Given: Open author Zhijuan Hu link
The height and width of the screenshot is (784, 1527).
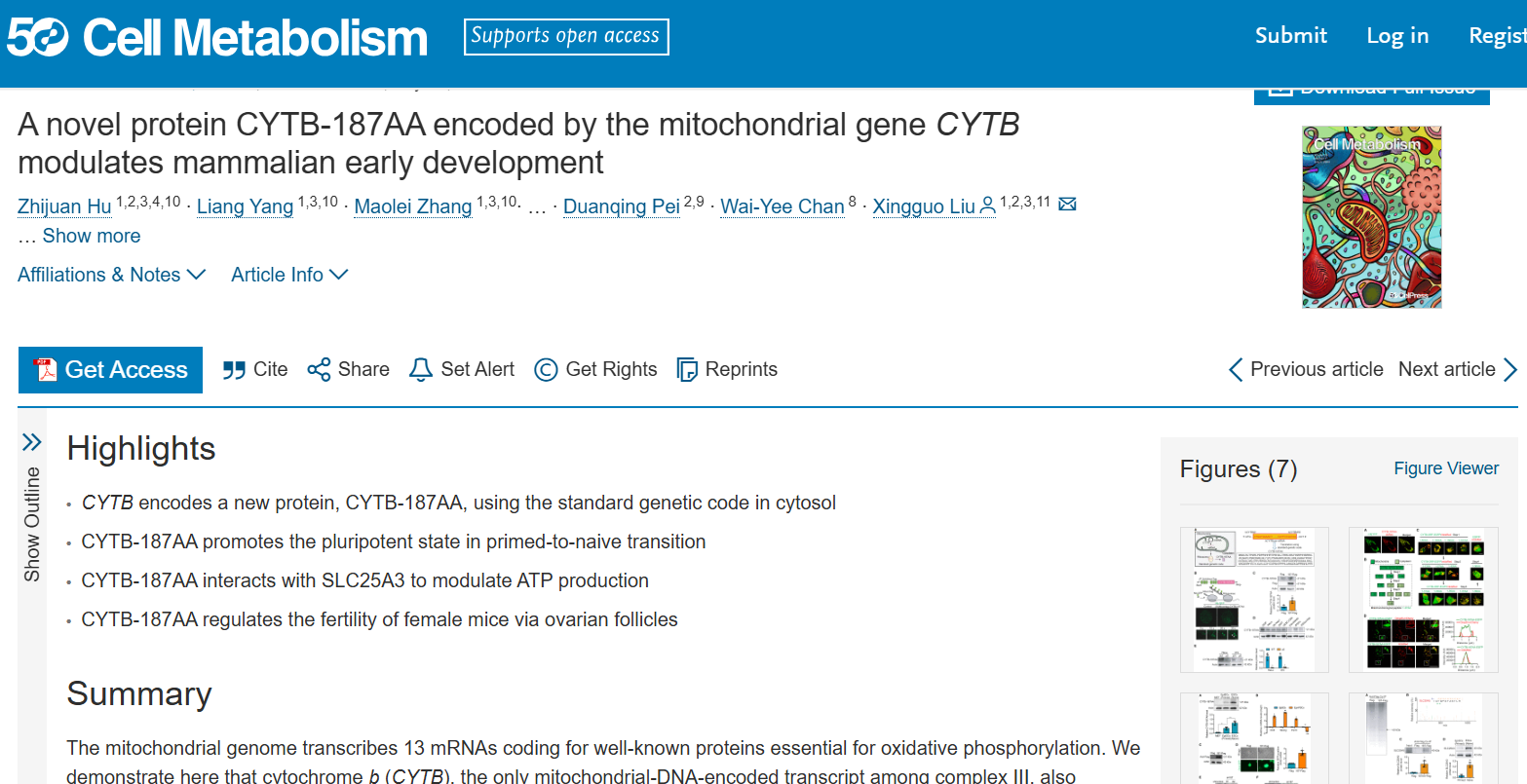Looking at the screenshot, I should click(x=64, y=206).
